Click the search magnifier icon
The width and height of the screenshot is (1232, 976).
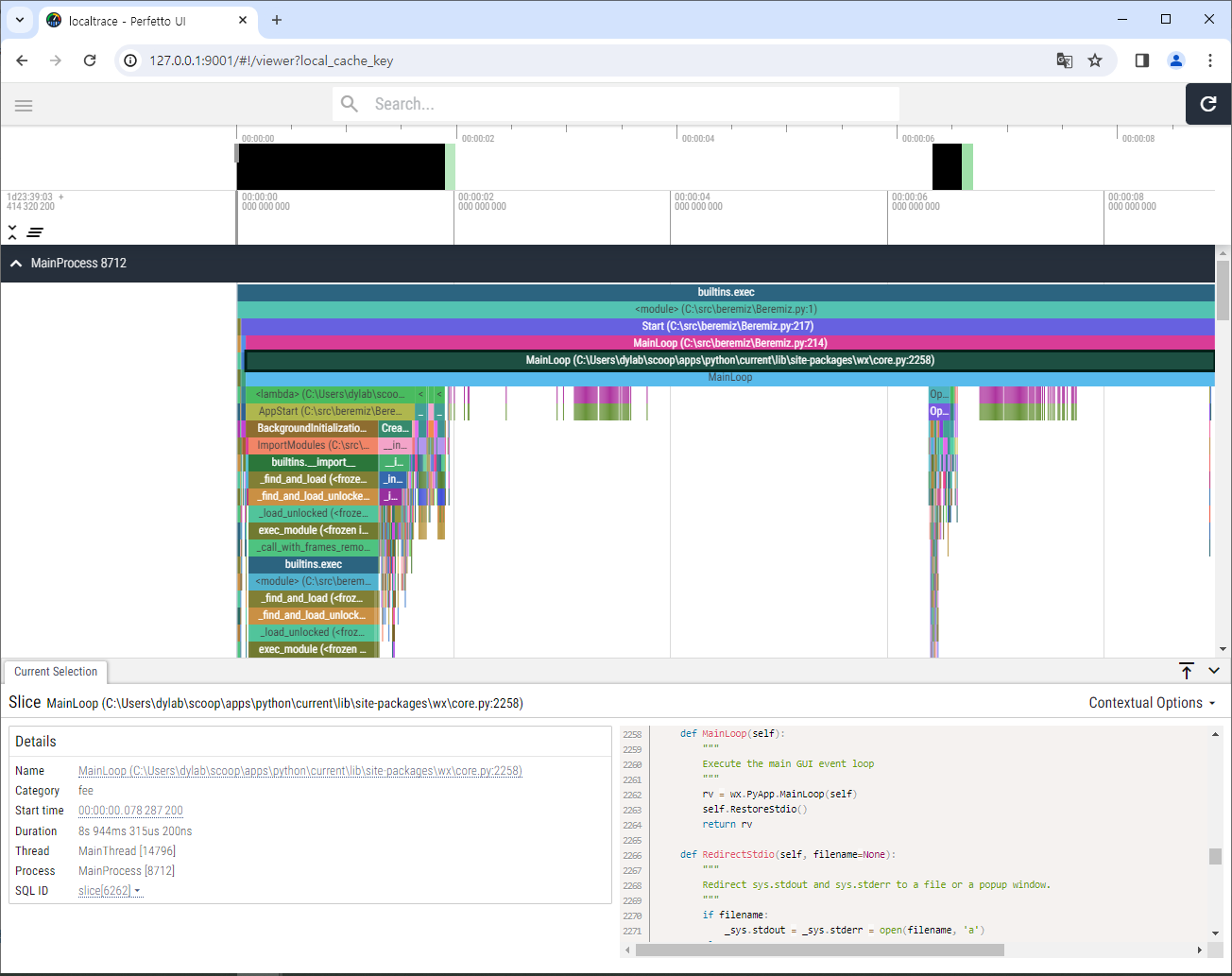click(350, 104)
